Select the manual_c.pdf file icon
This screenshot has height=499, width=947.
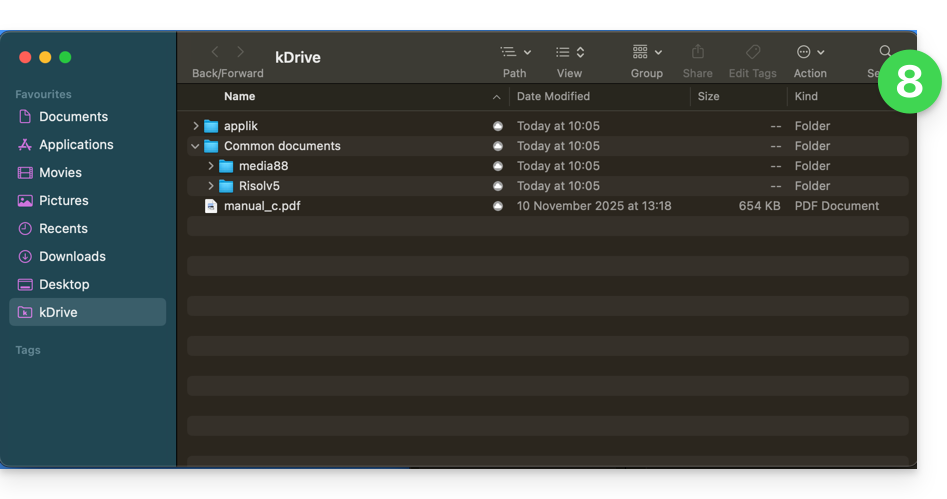[211, 206]
